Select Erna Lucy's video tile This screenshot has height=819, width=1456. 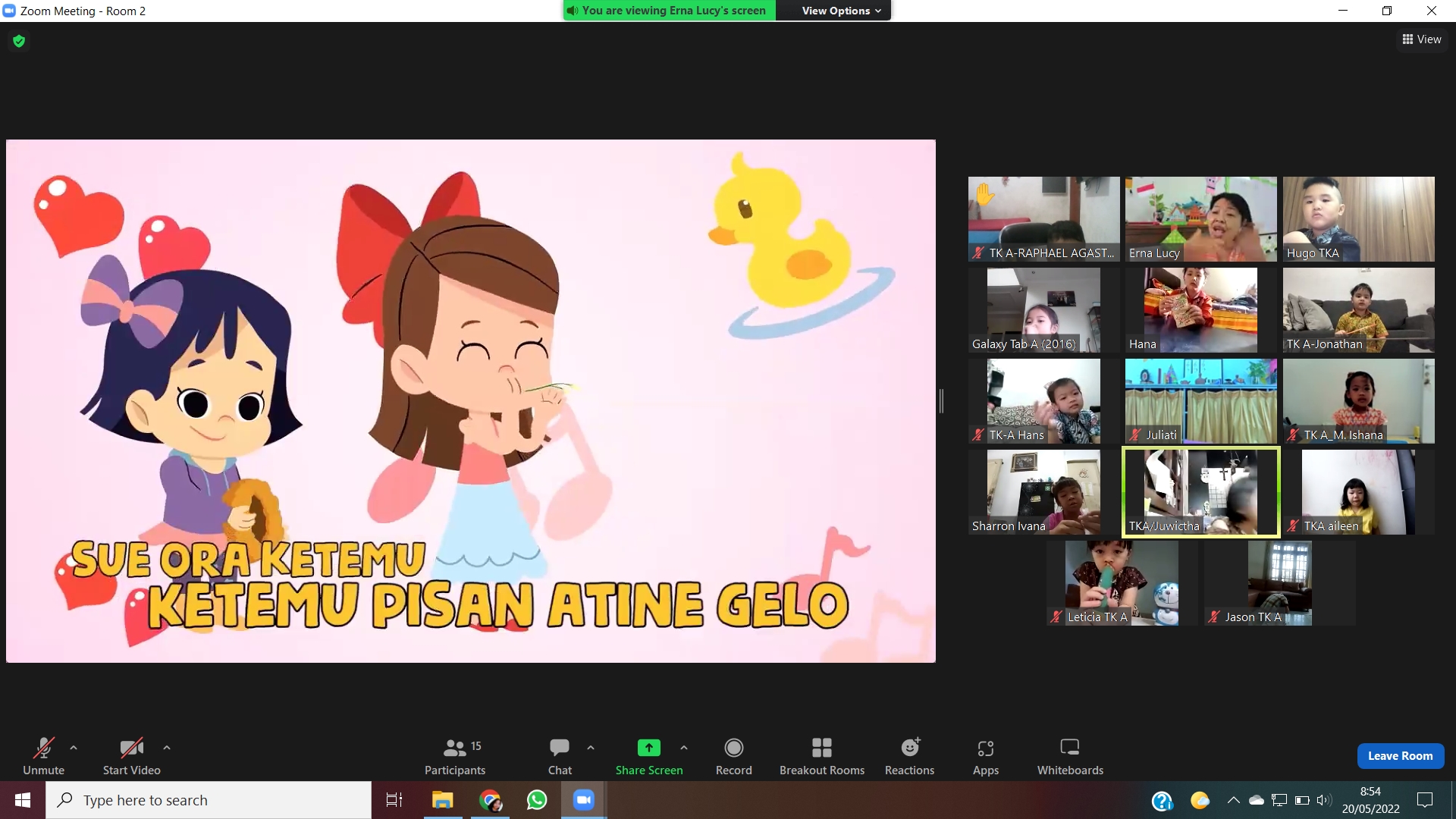[x=1201, y=219]
